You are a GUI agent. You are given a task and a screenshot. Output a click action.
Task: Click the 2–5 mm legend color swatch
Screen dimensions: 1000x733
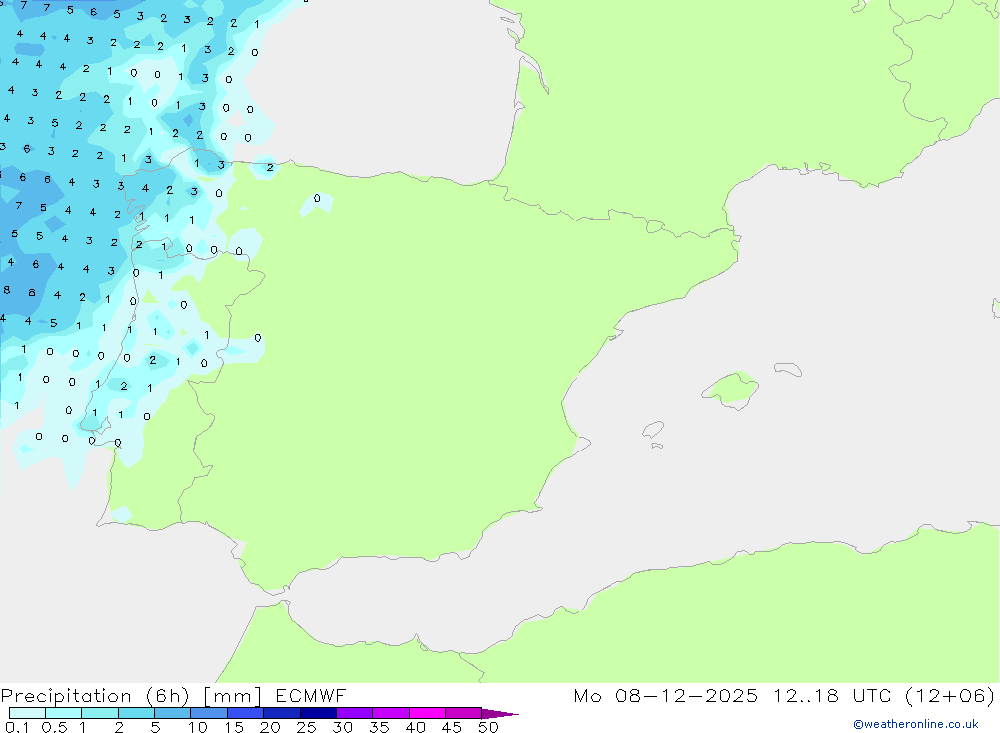click(x=136, y=713)
